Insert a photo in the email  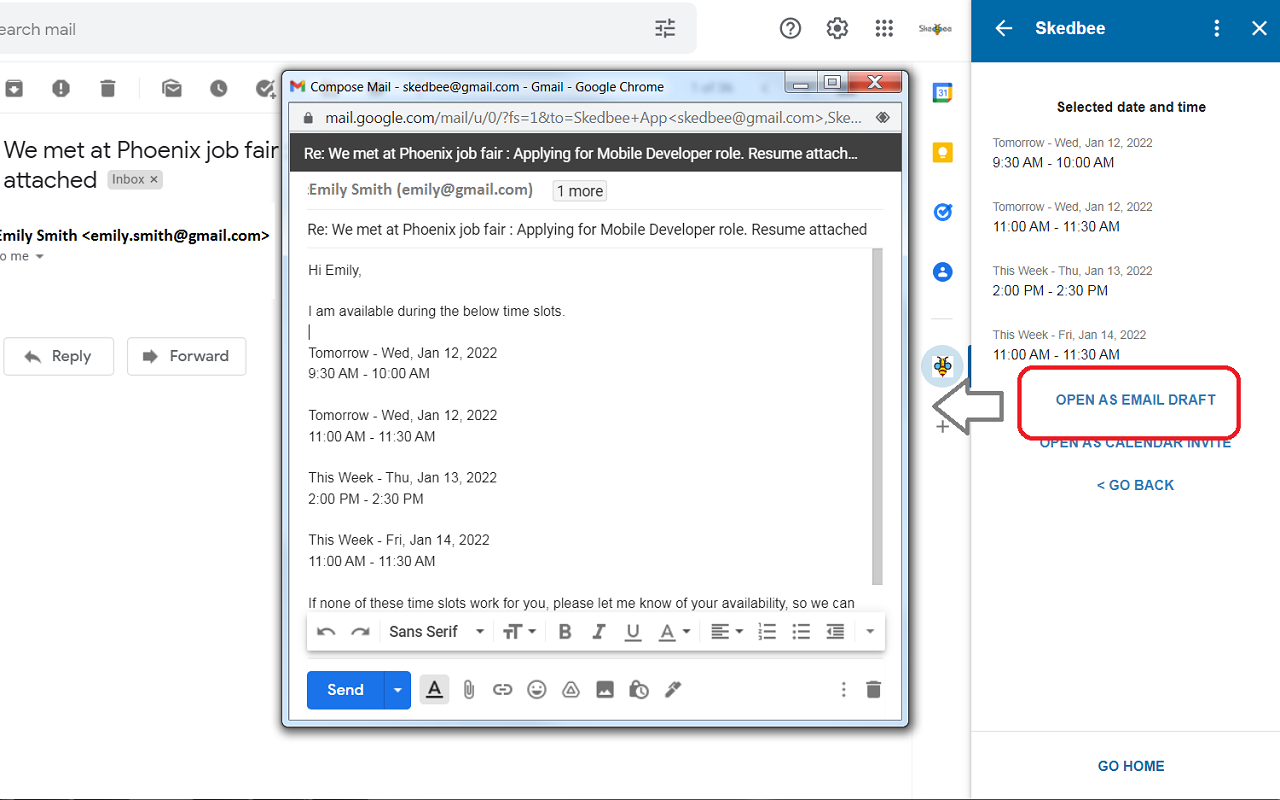click(605, 690)
